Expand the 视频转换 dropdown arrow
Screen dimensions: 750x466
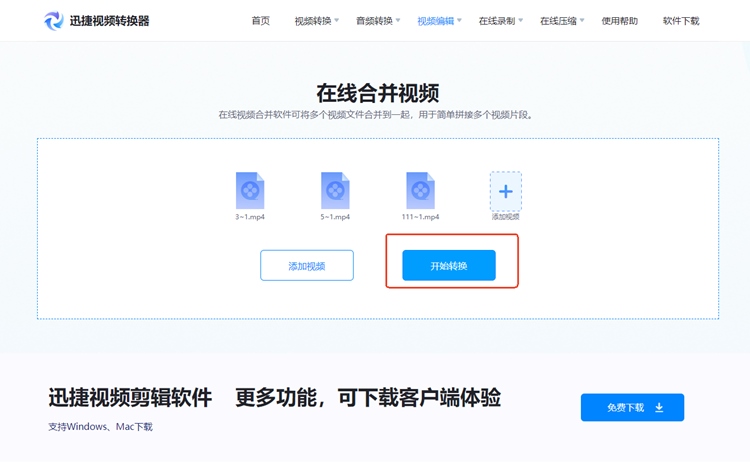pyautogui.click(x=337, y=20)
